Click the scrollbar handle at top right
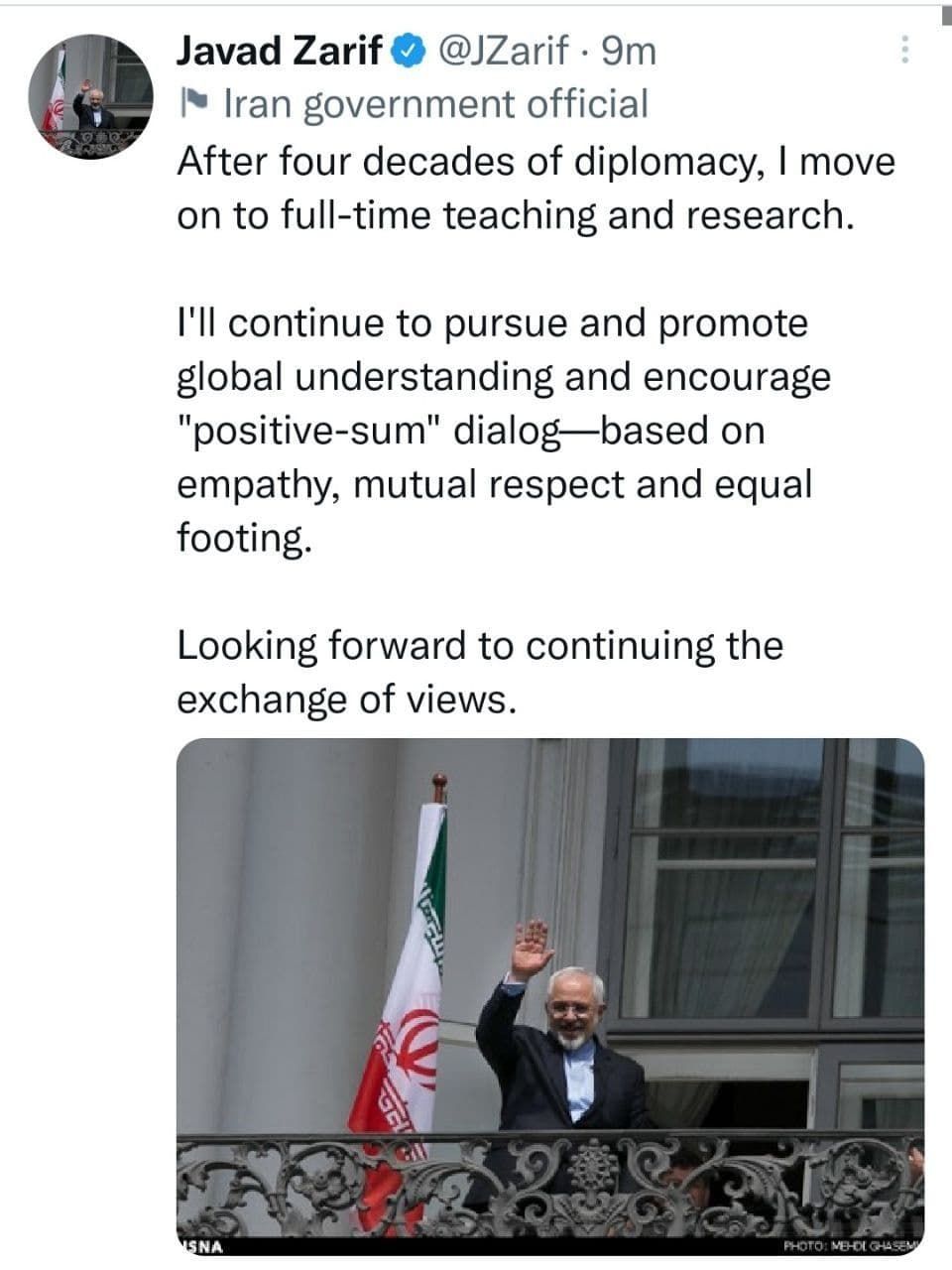This screenshot has width=952, height=1270. 944,14
